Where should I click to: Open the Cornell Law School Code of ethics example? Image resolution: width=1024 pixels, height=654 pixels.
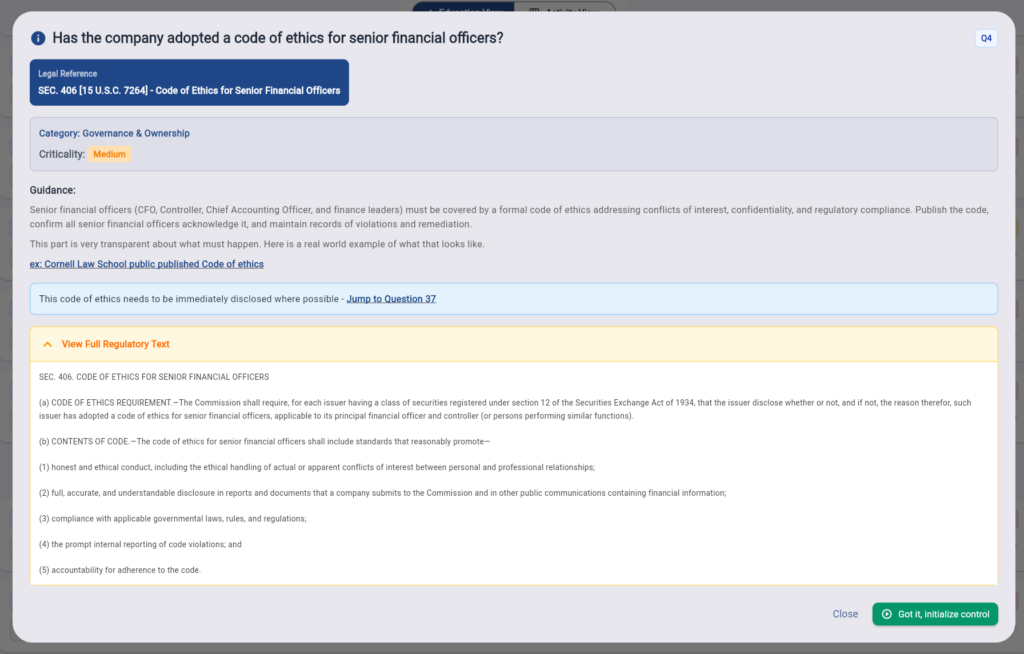[146, 264]
